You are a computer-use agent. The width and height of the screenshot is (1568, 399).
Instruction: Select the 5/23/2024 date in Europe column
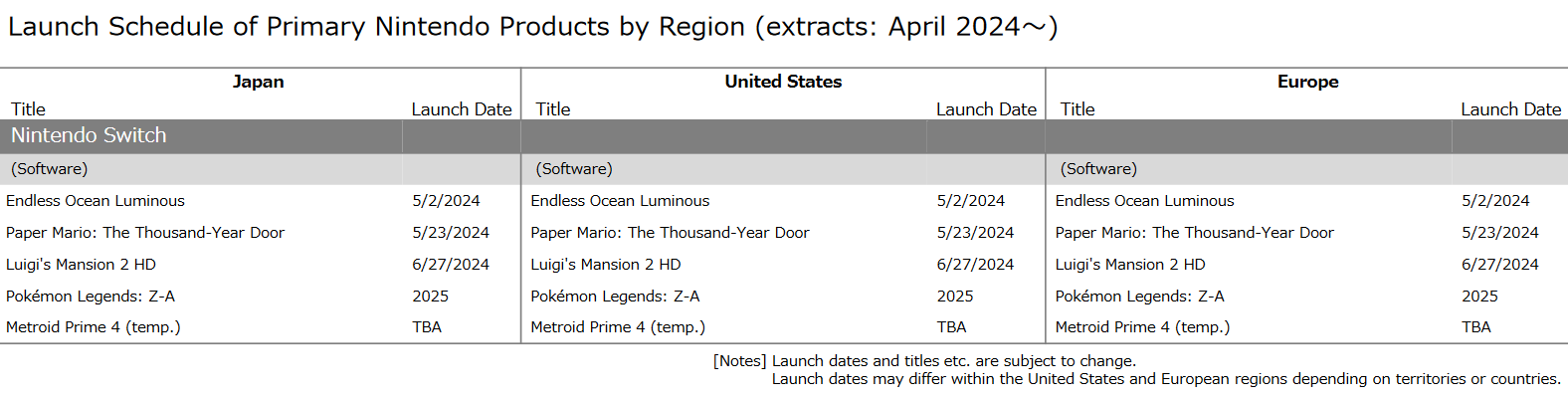1499,233
